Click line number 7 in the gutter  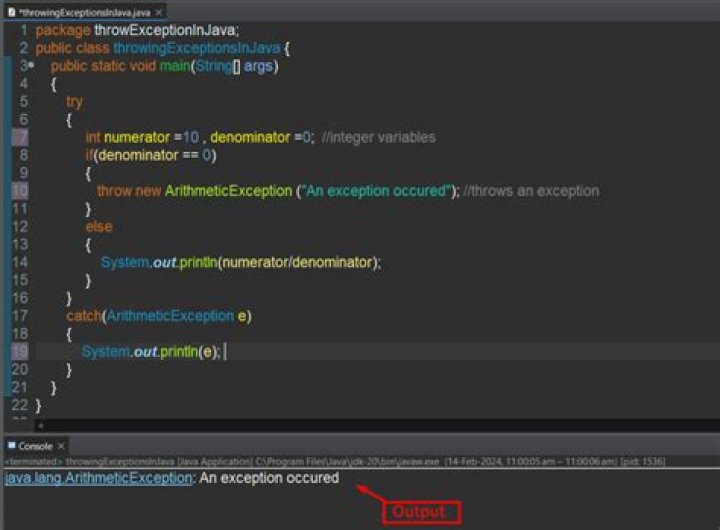pos(21,137)
